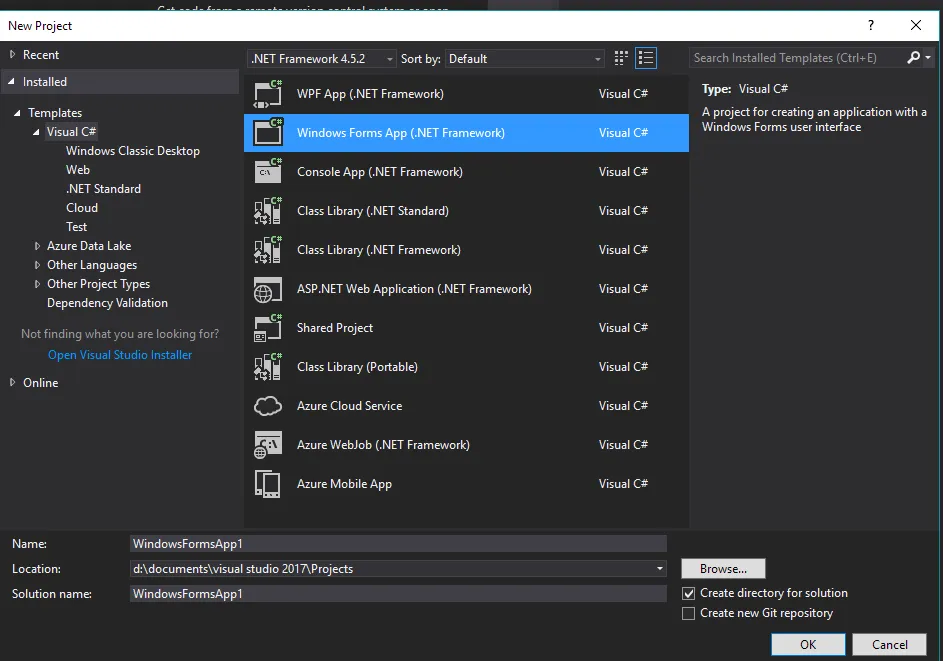Open the dialog help question mark
943x661 pixels.
871,25
